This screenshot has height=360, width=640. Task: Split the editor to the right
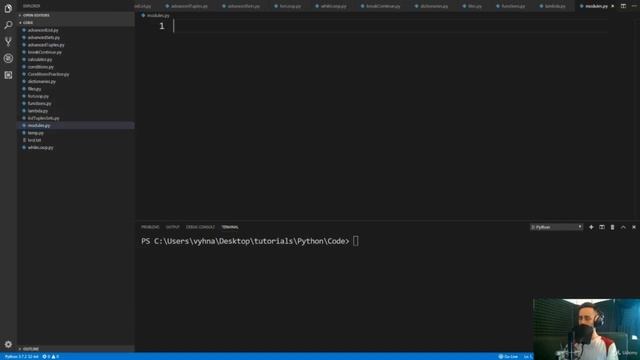pos(623,6)
